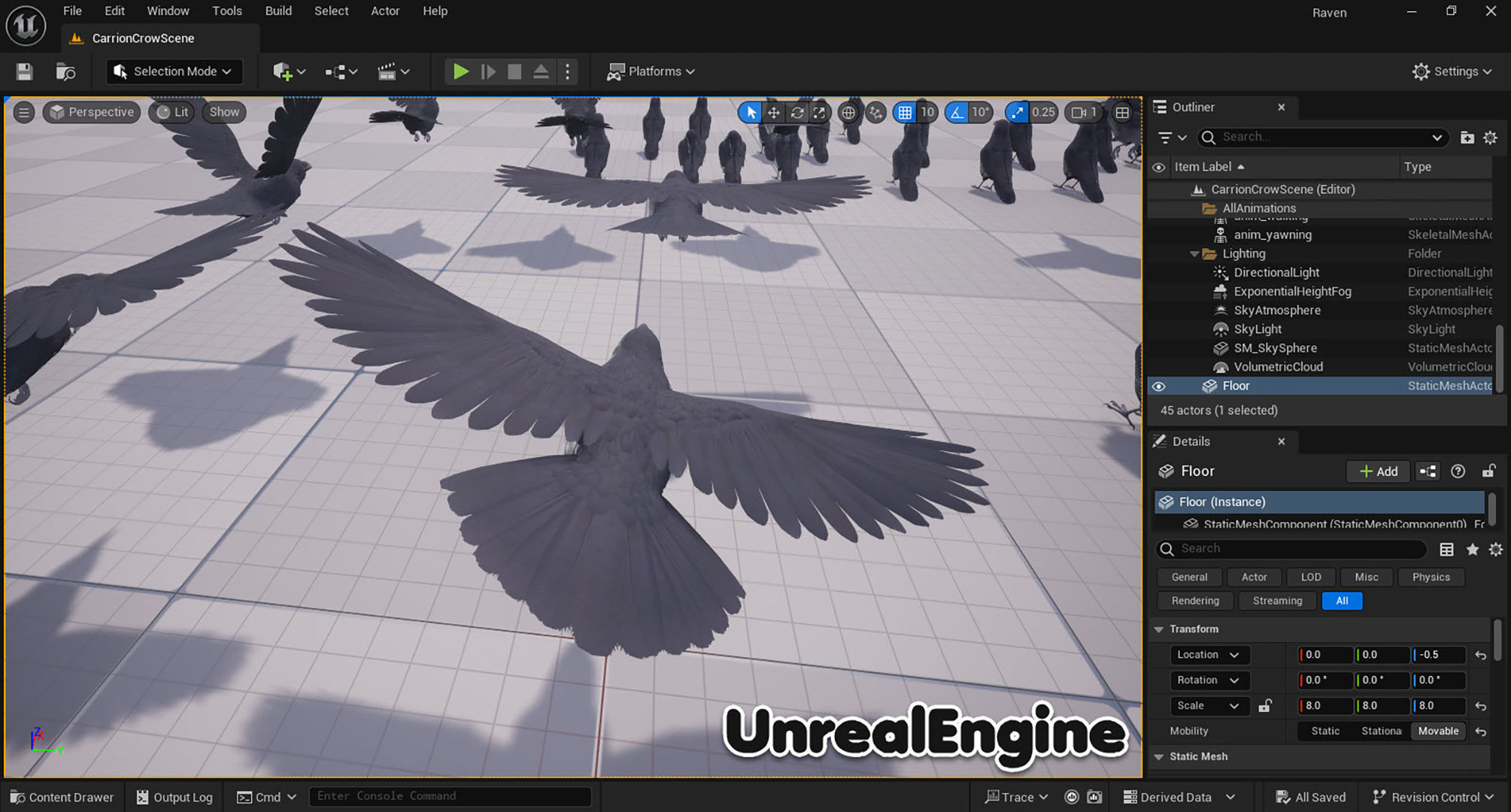This screenshot has width=1511, height=812.
Task: Open the Details help documentation icon
Action: (1458, 471)
